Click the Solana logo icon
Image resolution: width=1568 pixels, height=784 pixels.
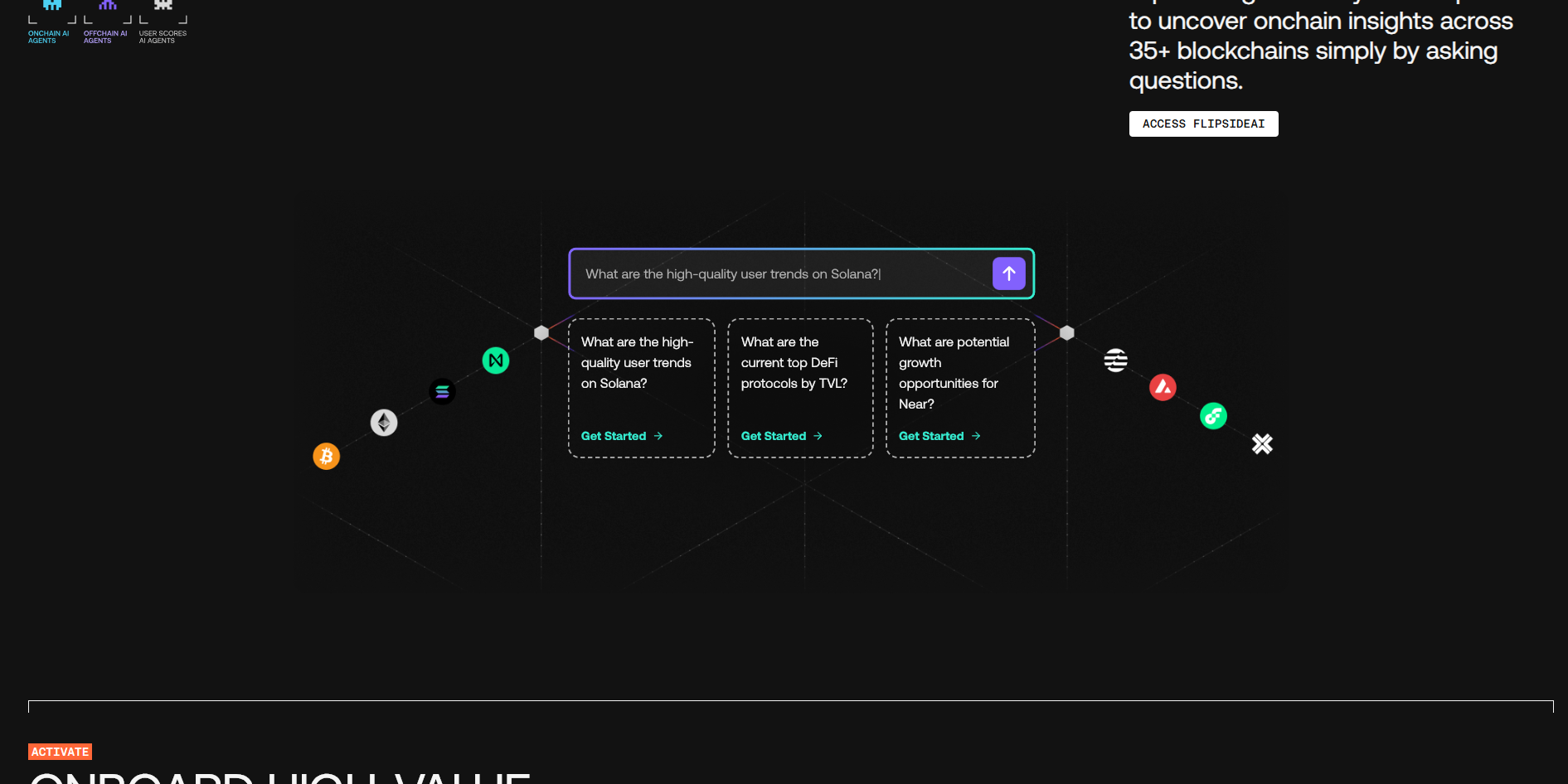tap(442, 391)
